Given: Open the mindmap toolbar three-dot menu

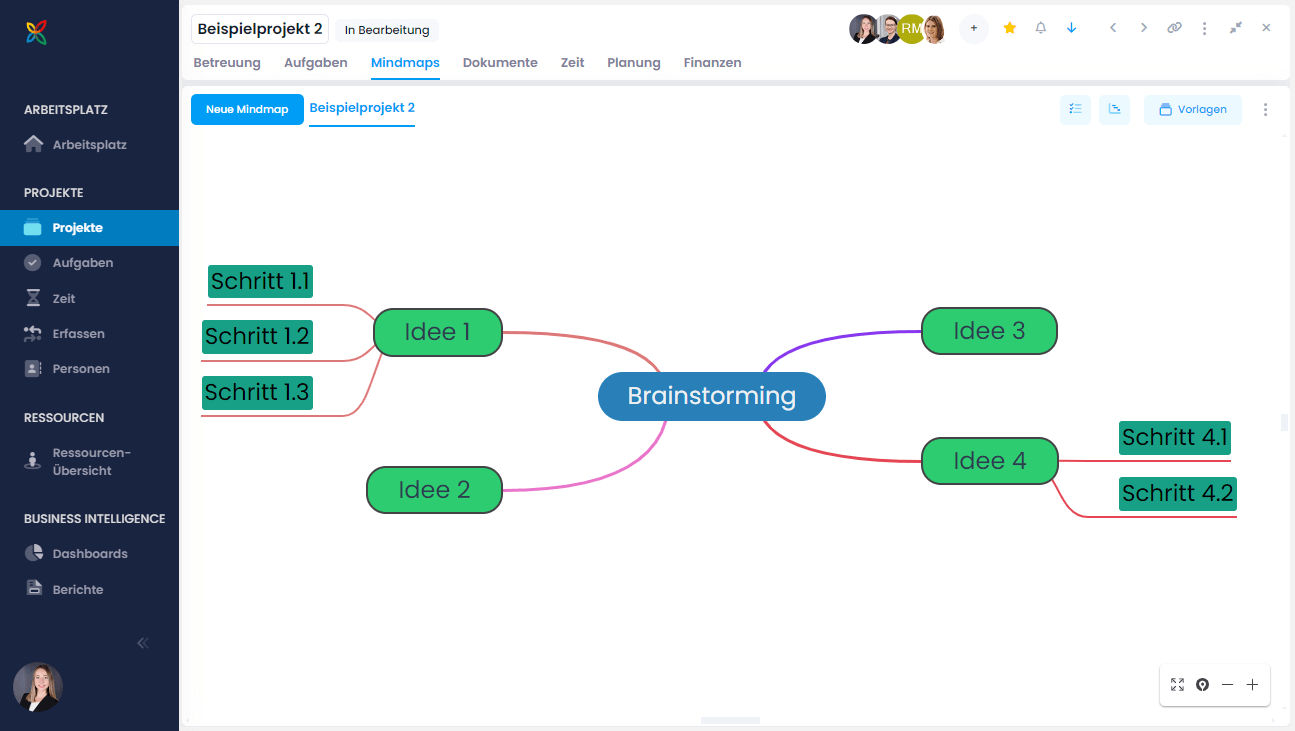Looking at the screenshot, I should point(1266,110).
